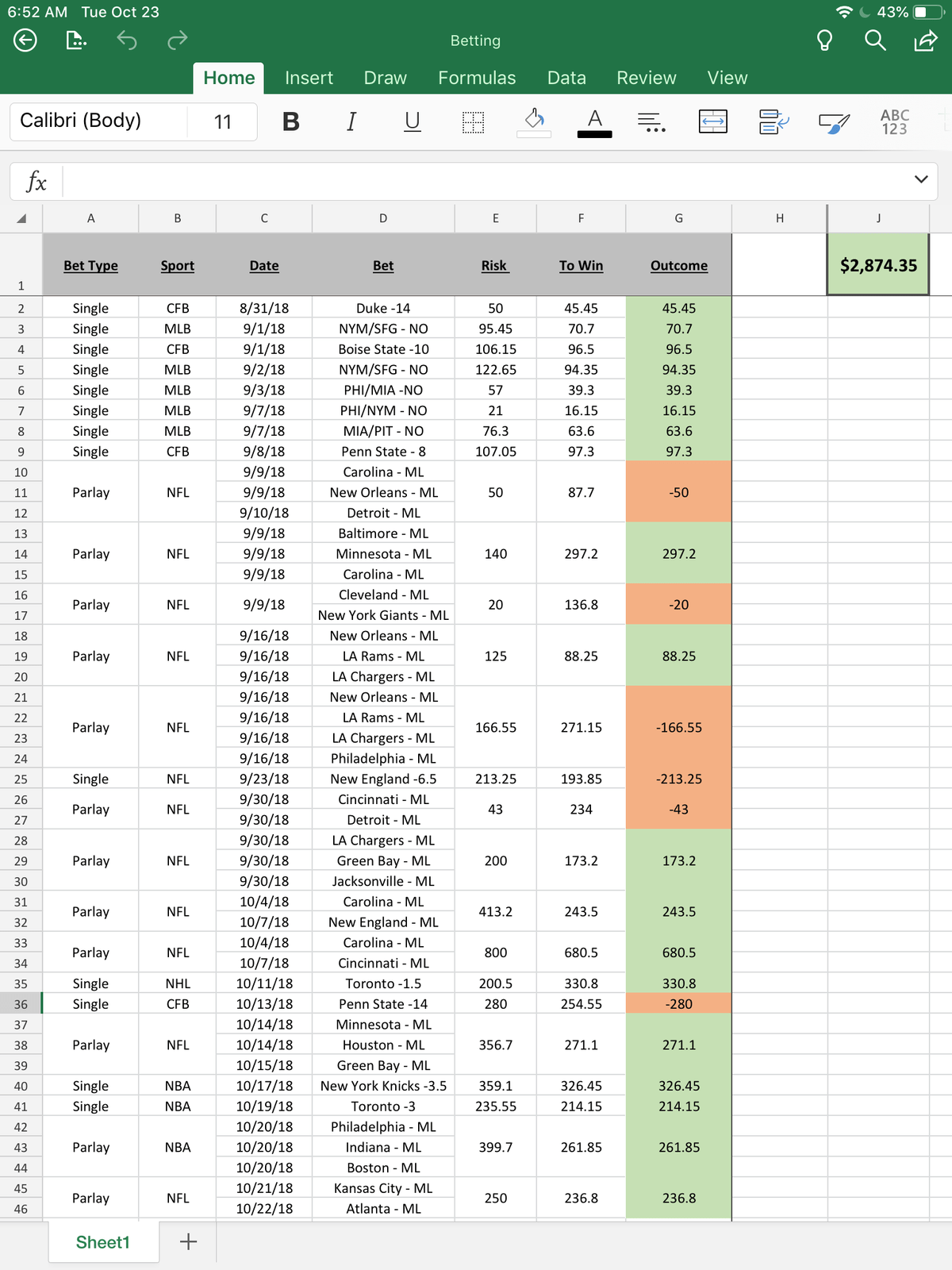Undo the last action

(127, 40)
